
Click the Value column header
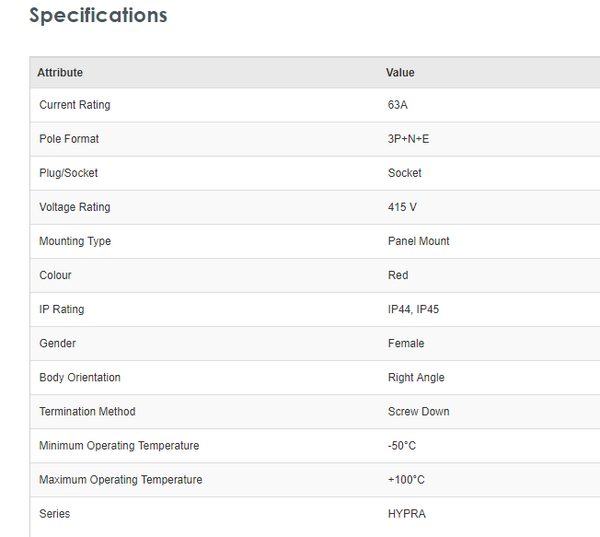click(400, 72)
